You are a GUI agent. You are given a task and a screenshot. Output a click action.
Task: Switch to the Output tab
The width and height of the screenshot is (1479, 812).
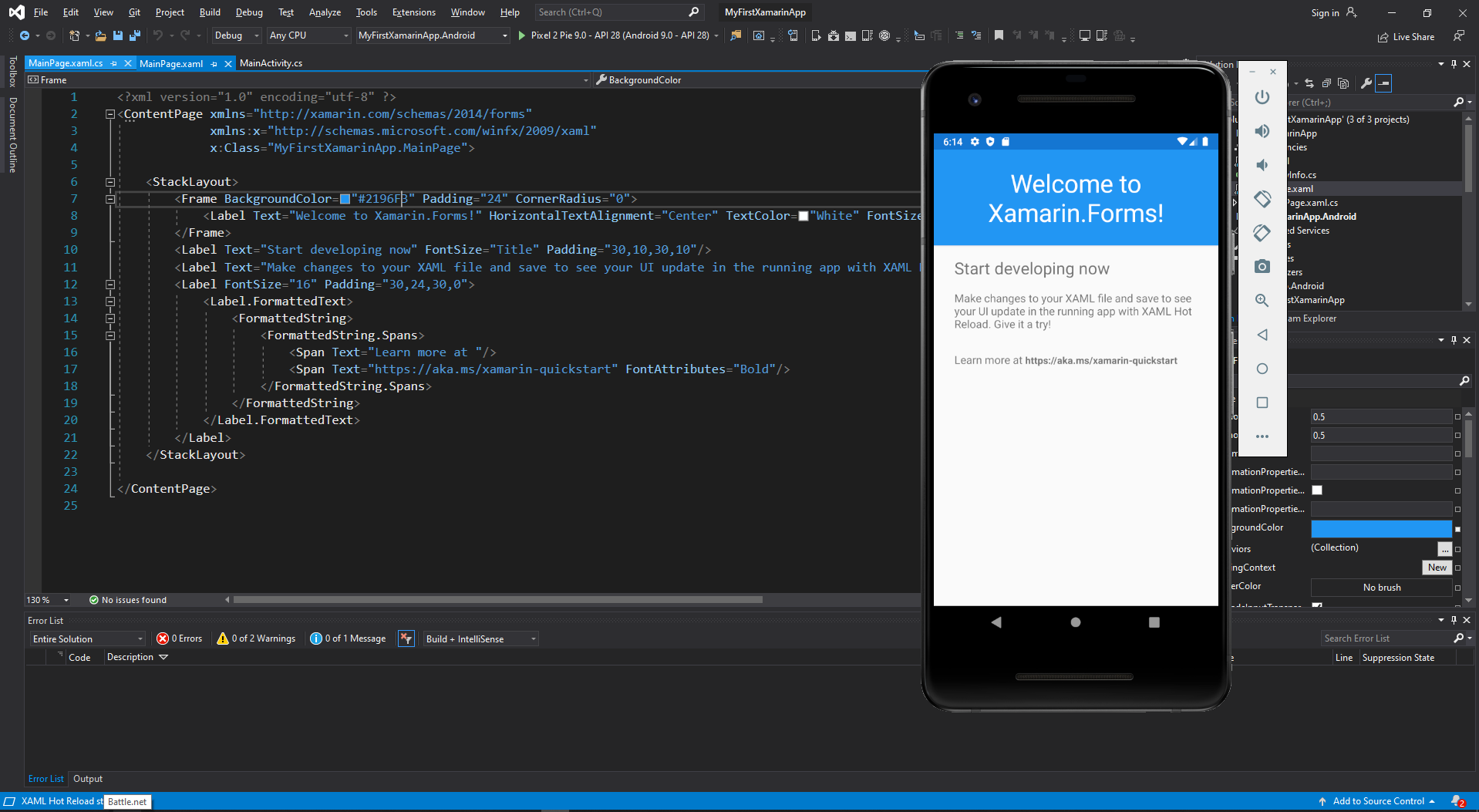click(88, 779)
